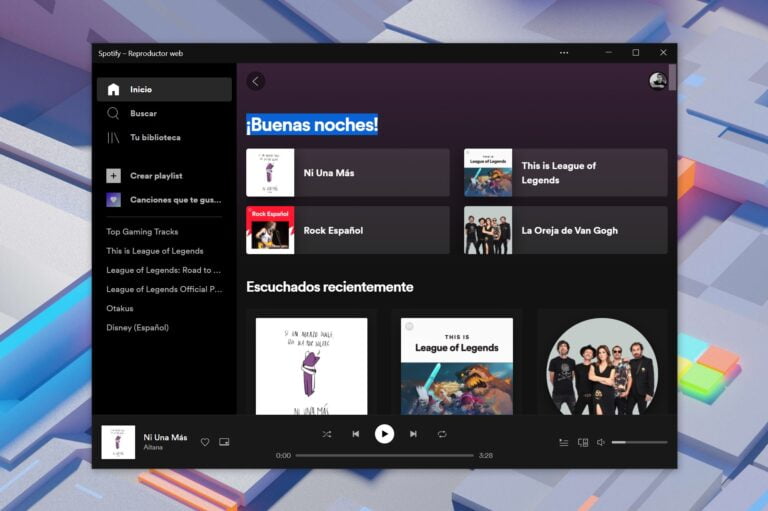Open connect to a device menu
The height and width of the screenshot is (511, 768).
583,442
